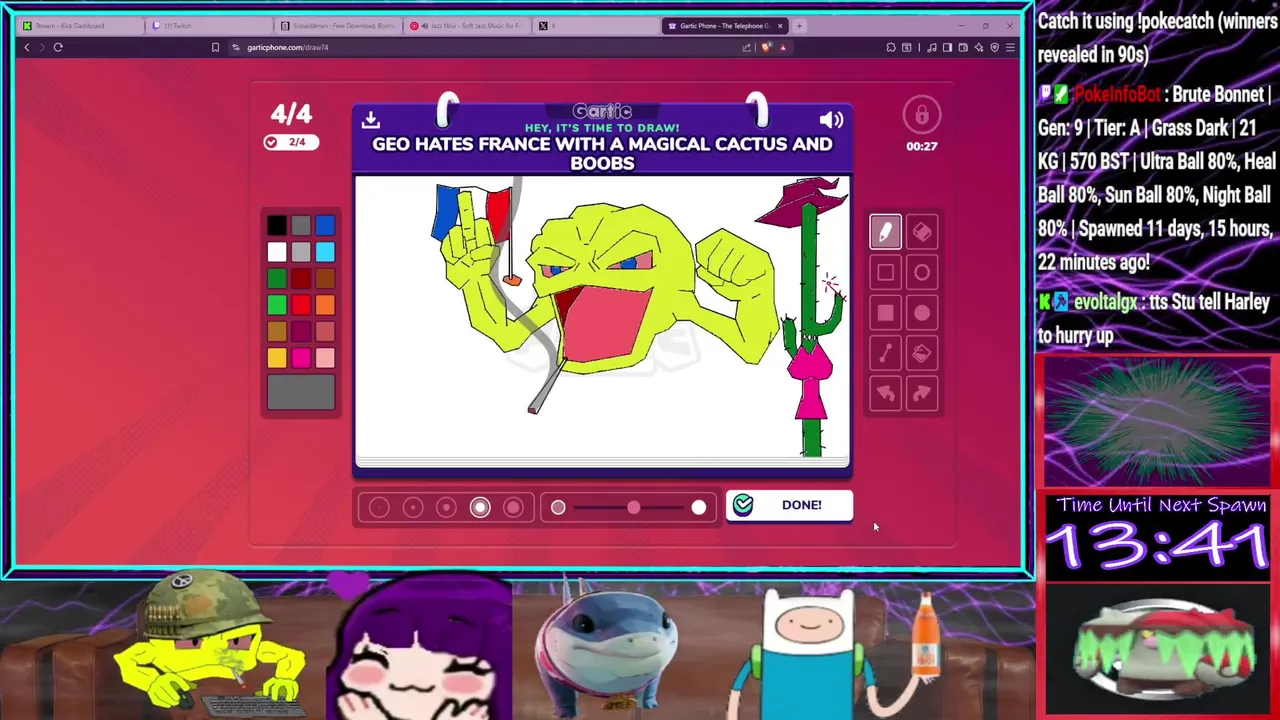The width and height of the screenshot is (1280, 720).
Task: Pick the dark green color swatch
Action: (277, 279)
